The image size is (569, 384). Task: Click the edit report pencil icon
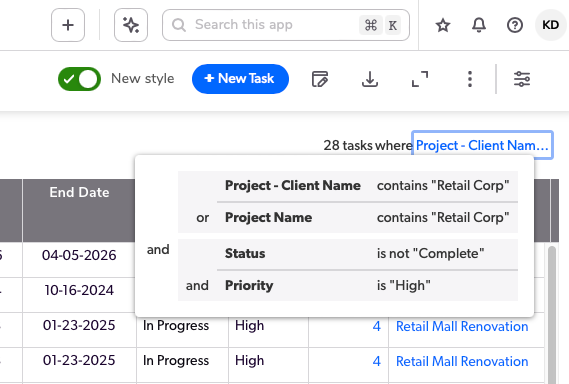click(320, 79)
